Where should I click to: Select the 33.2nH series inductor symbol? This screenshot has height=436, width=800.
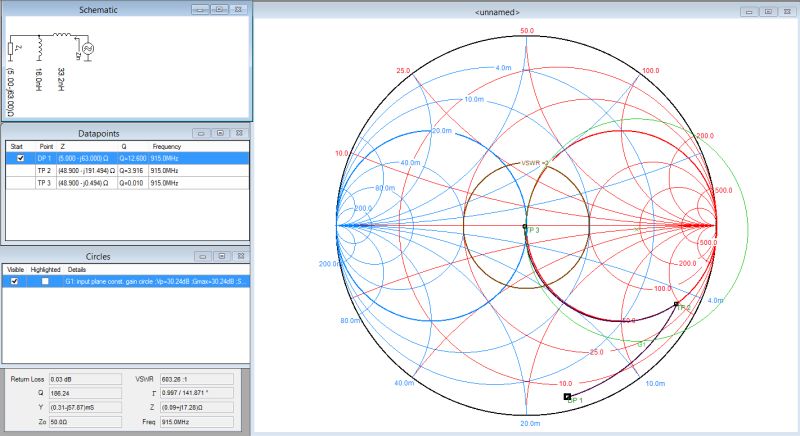[x=62, y=35]
